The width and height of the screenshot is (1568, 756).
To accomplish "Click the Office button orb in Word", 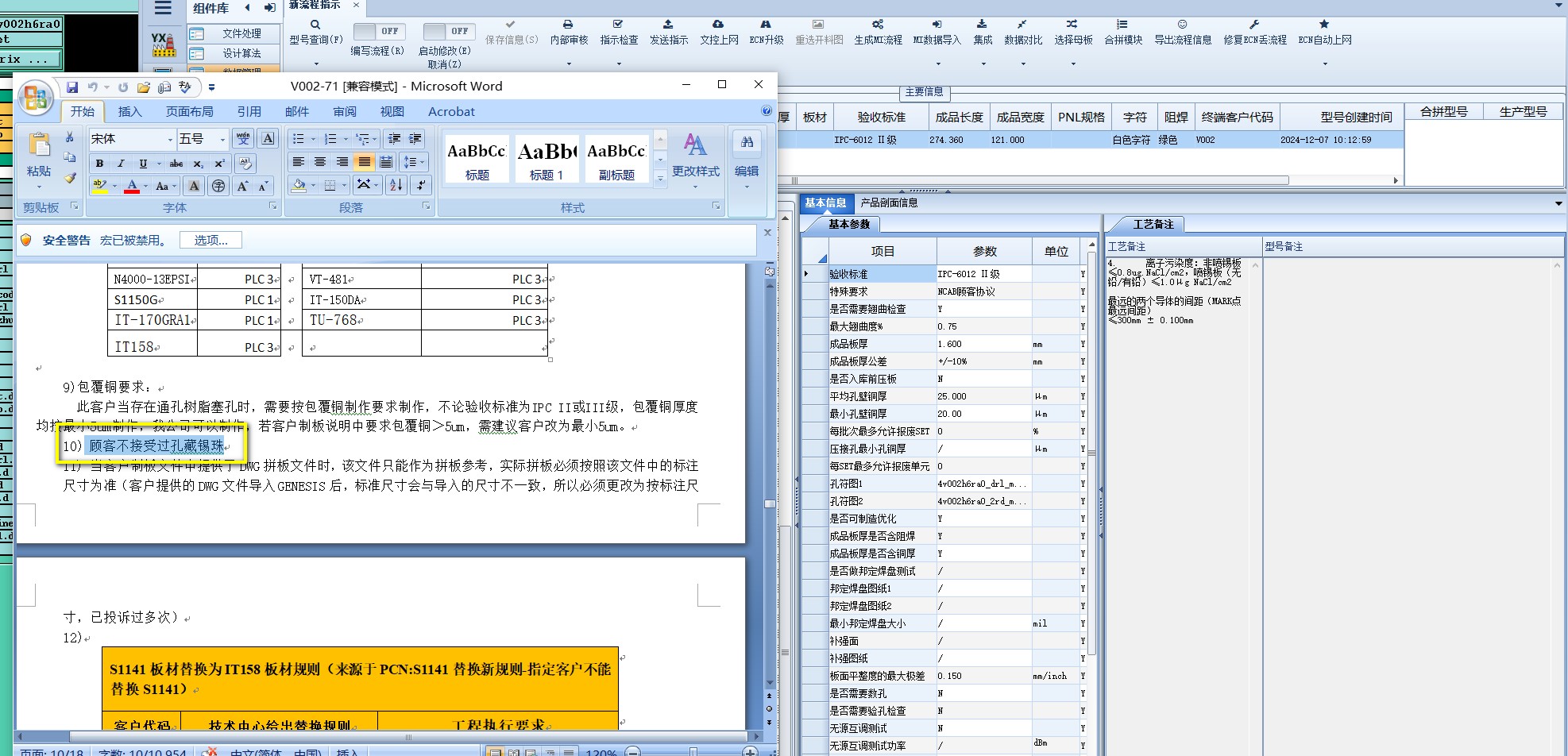I will [x=37, y=98].
